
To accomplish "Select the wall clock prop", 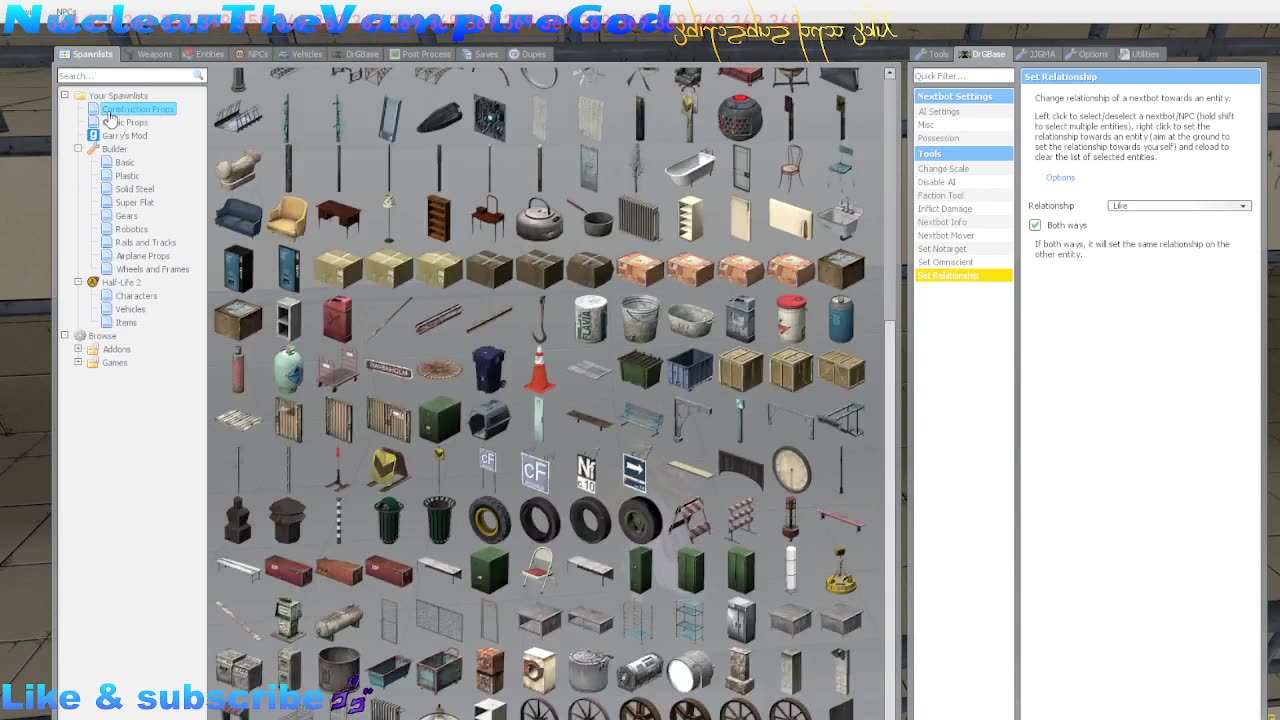I will [x=790, y=470].
